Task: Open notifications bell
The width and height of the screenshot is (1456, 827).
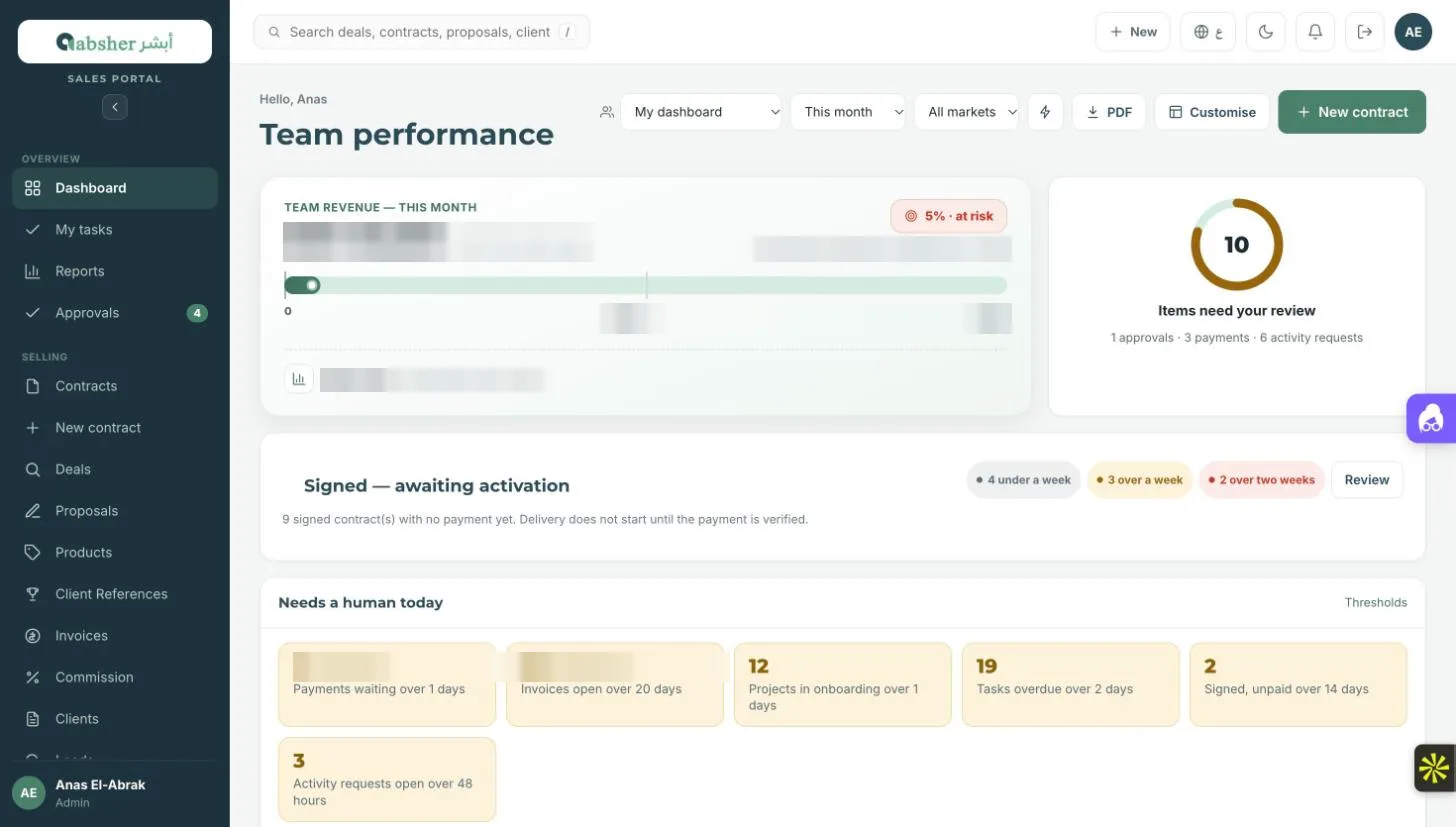Action: pos(1315,32)
